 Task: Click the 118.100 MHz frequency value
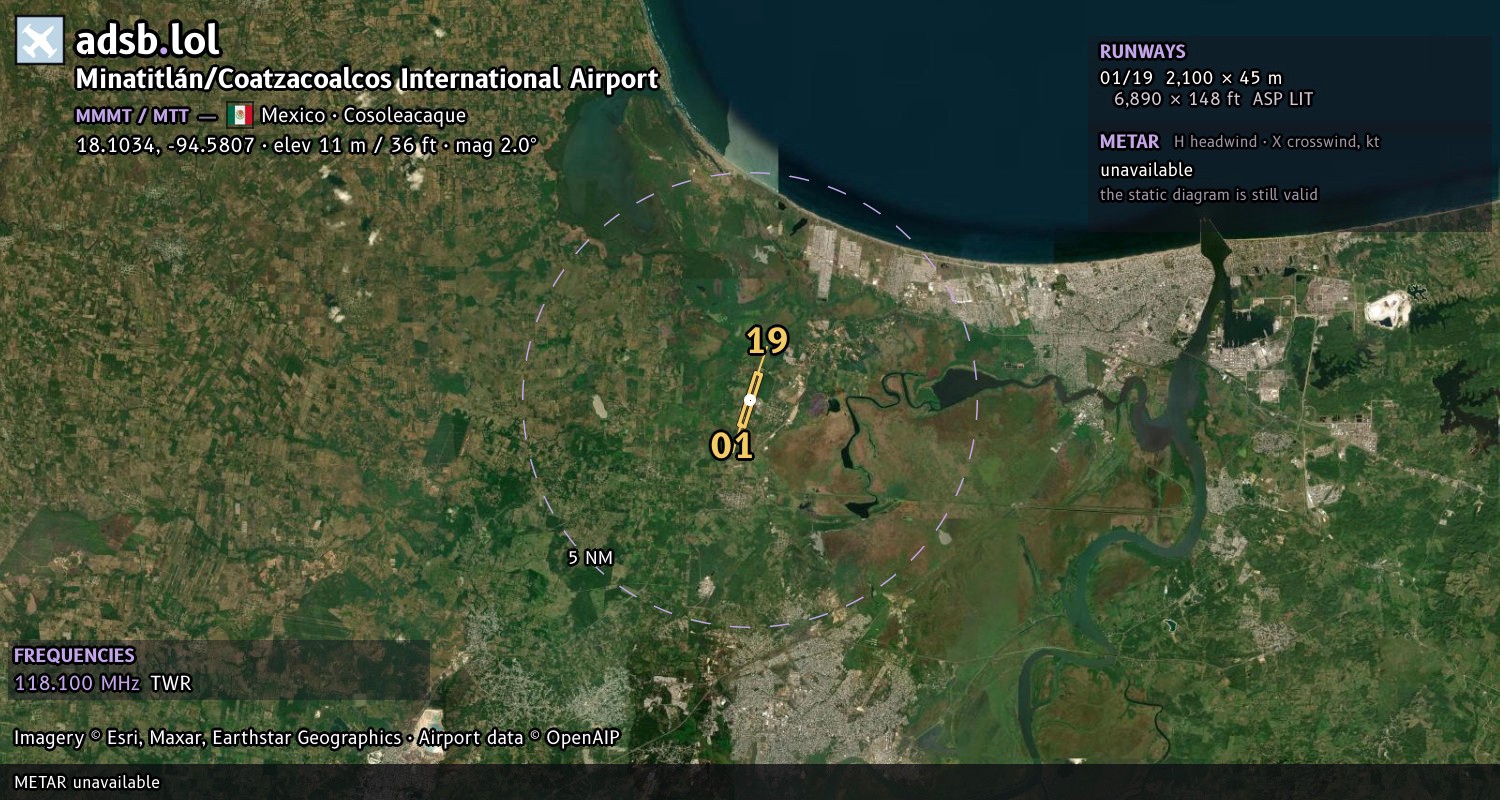pyautogui.click(x=77, y=684)
